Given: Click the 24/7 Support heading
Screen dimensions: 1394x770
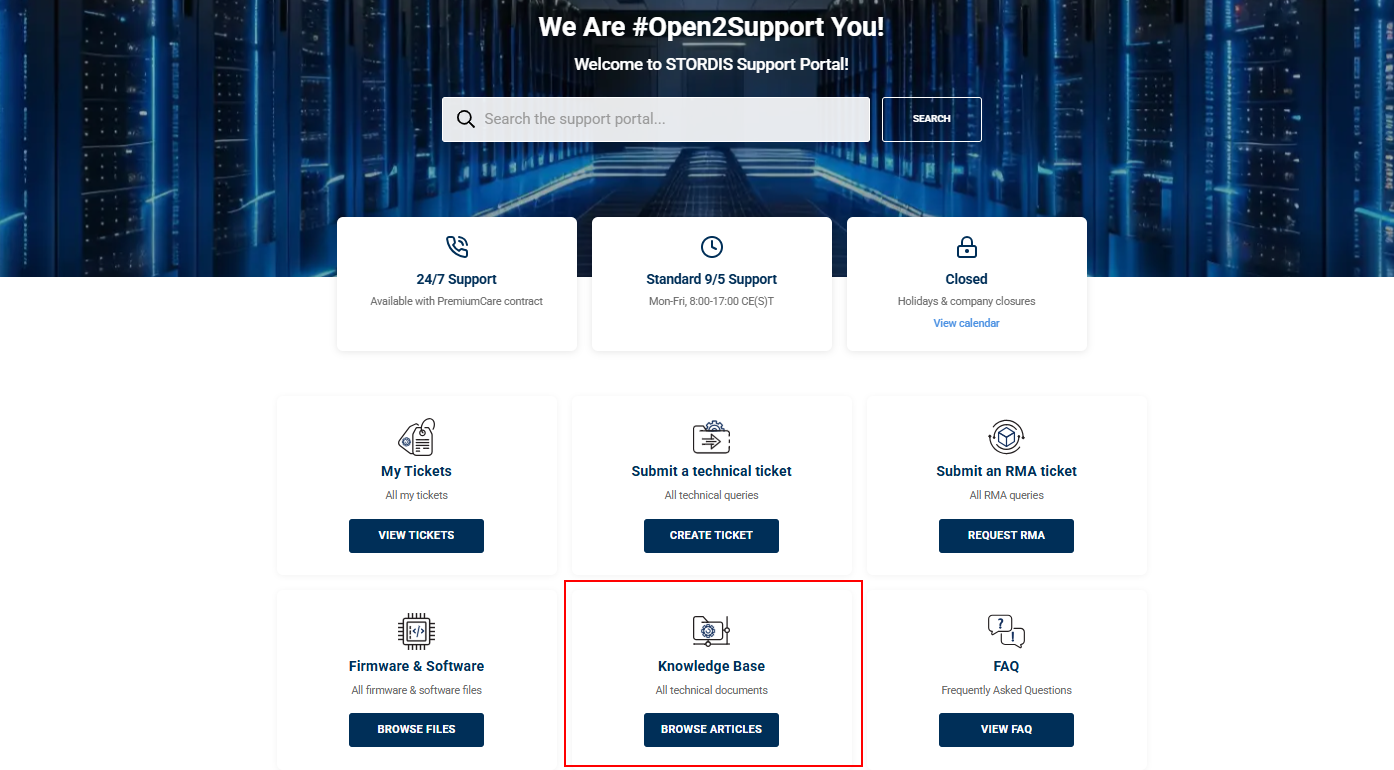Looking at the screenshot, I should (x=457, y=279).
